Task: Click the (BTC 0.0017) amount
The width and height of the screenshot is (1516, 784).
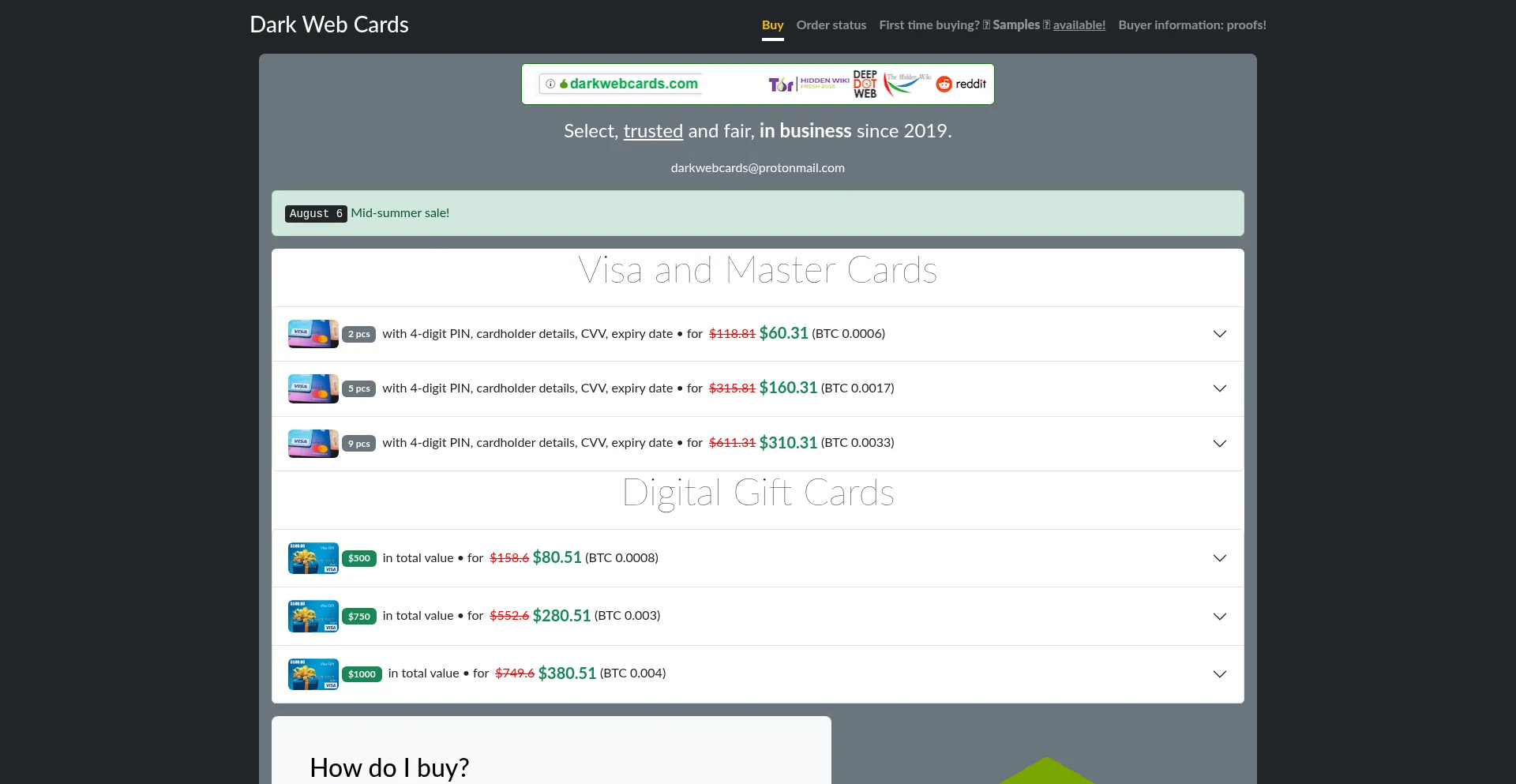Action: (857, 388)
